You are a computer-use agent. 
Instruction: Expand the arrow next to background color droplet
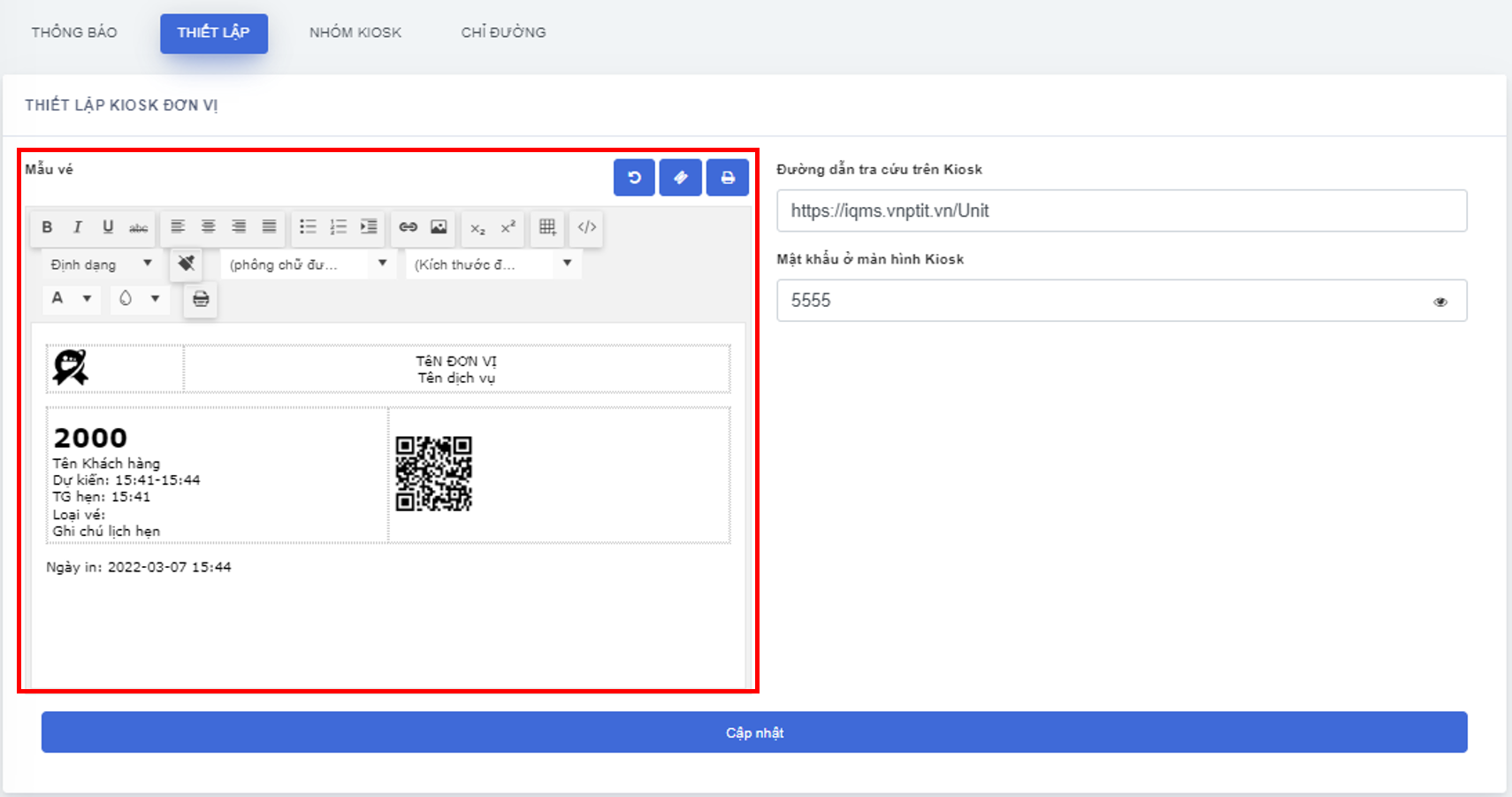click(x=155, y=298)
